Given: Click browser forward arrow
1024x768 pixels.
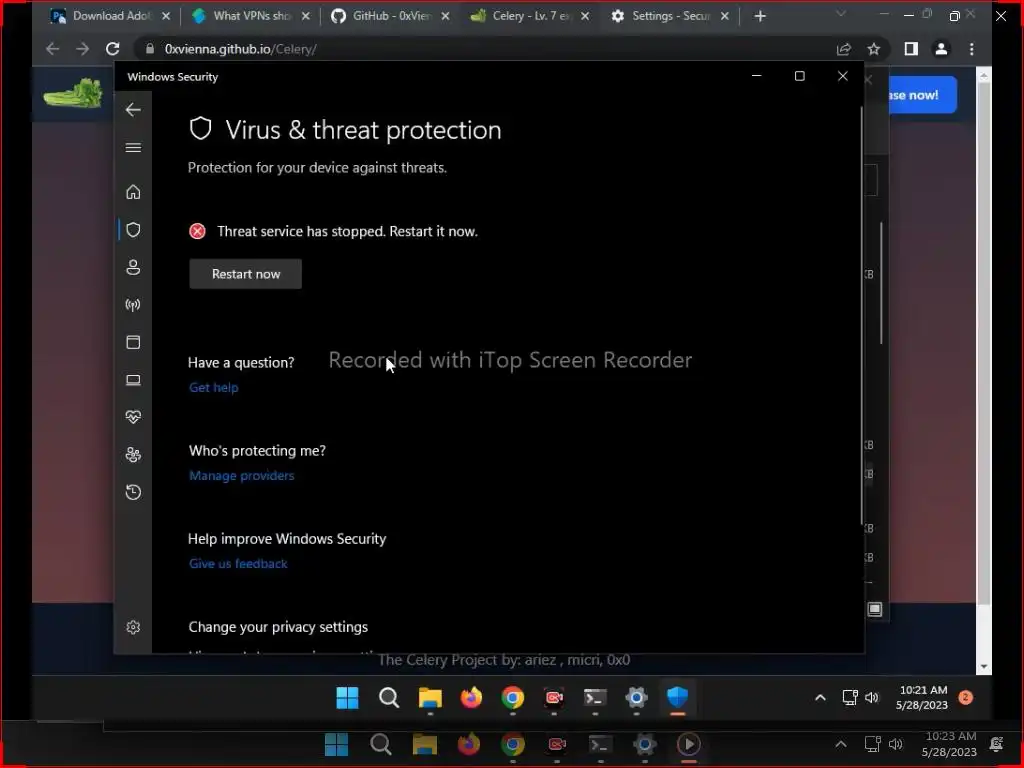Looking at the screenshot, I should coord(82,49).
